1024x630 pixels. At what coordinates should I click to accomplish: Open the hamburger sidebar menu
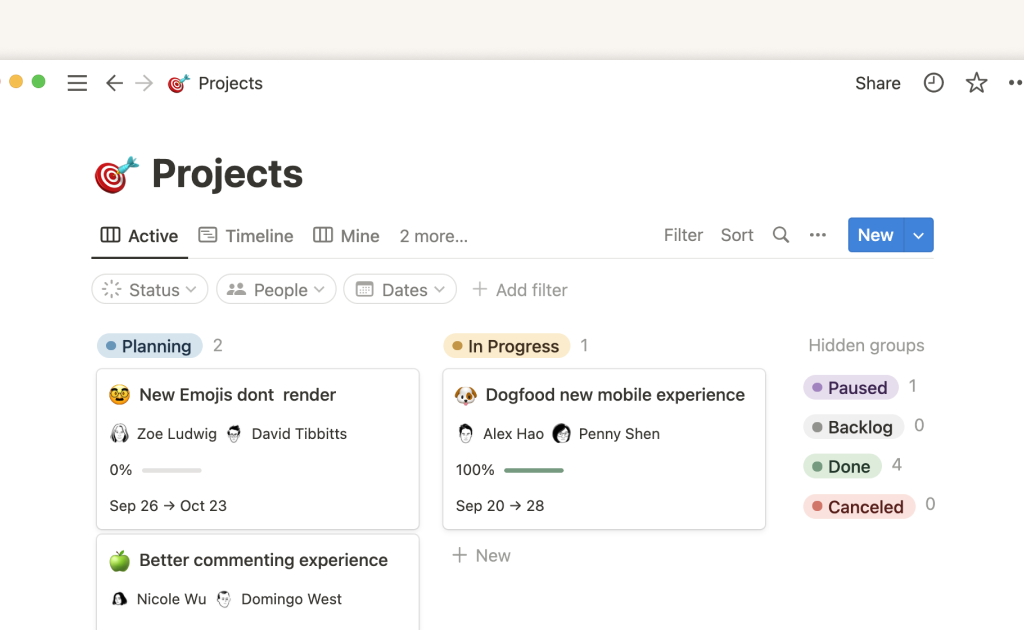coord(77,83)
